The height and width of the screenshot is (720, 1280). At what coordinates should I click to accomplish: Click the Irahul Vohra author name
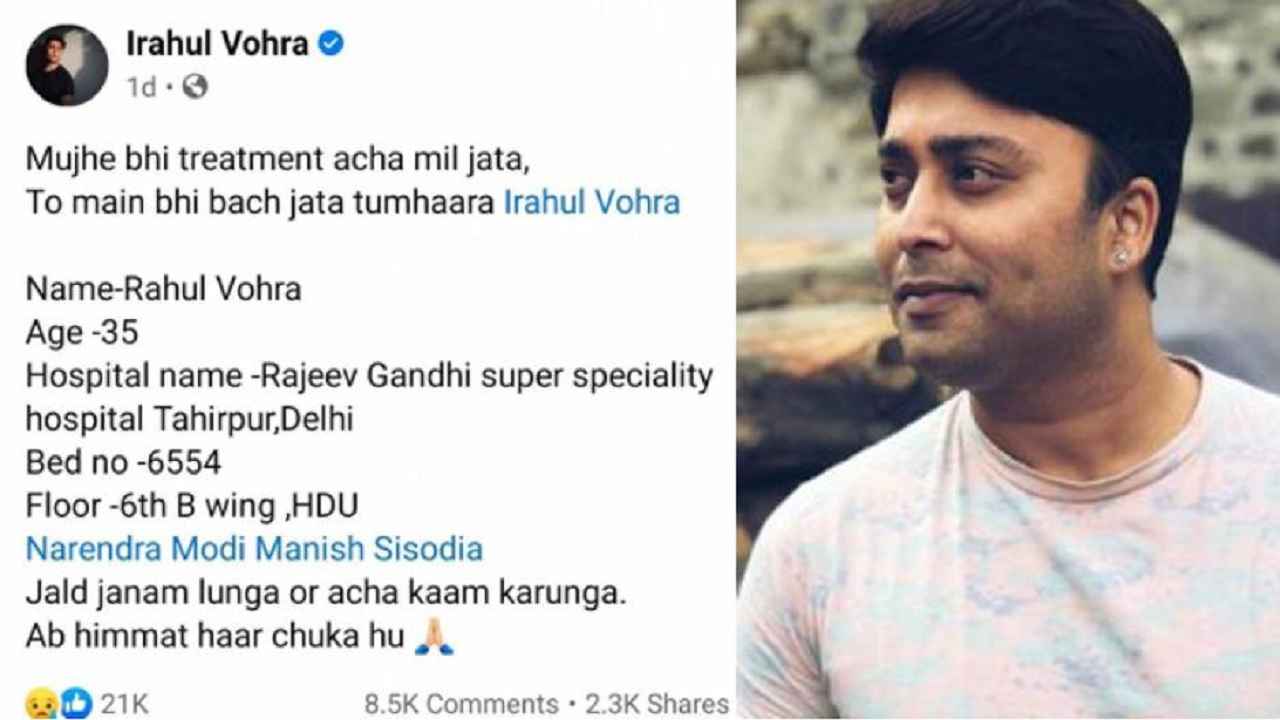tap(216, 44)
